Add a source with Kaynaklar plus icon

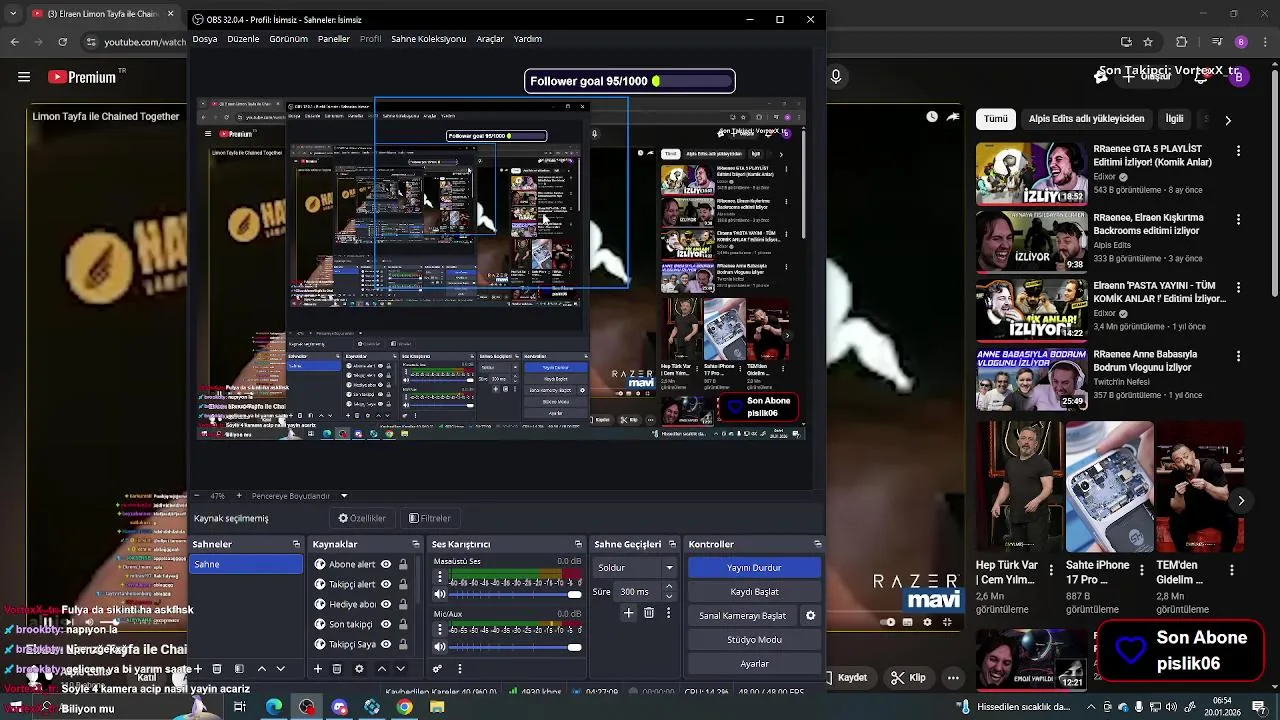[x=318, y=669]
